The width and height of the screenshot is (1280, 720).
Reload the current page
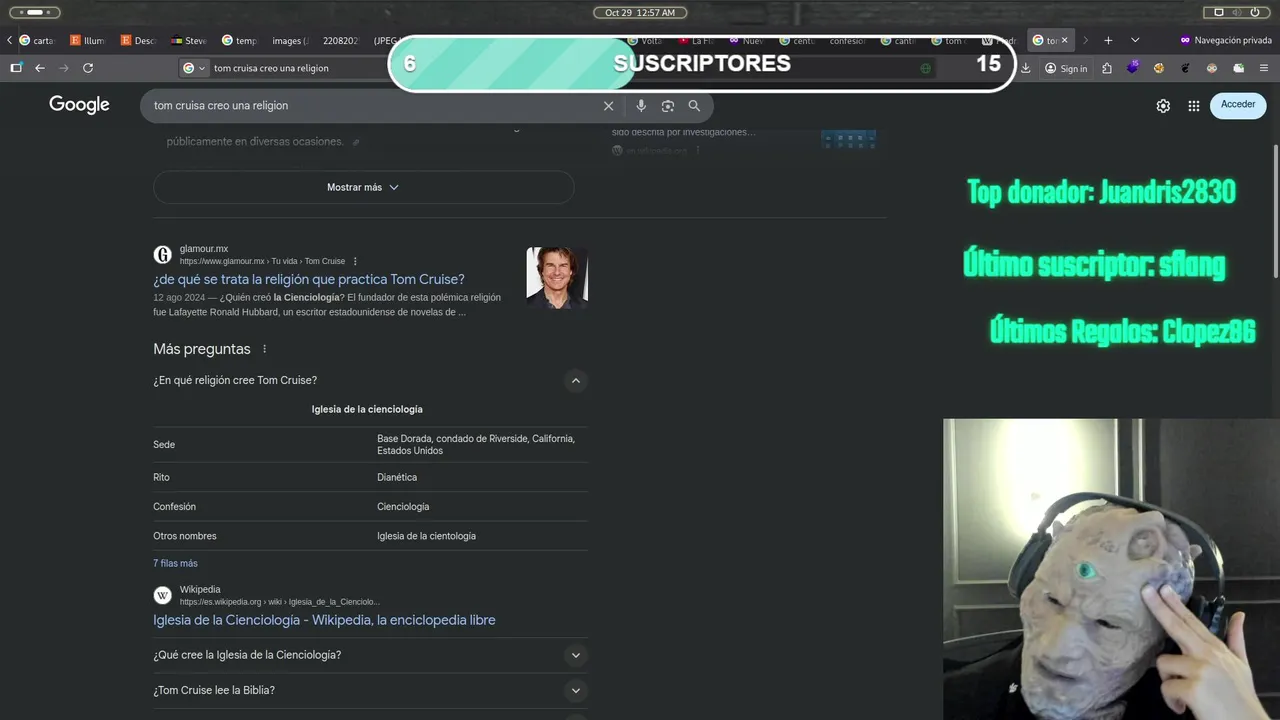pyautogui.click(x=88, y=68)
